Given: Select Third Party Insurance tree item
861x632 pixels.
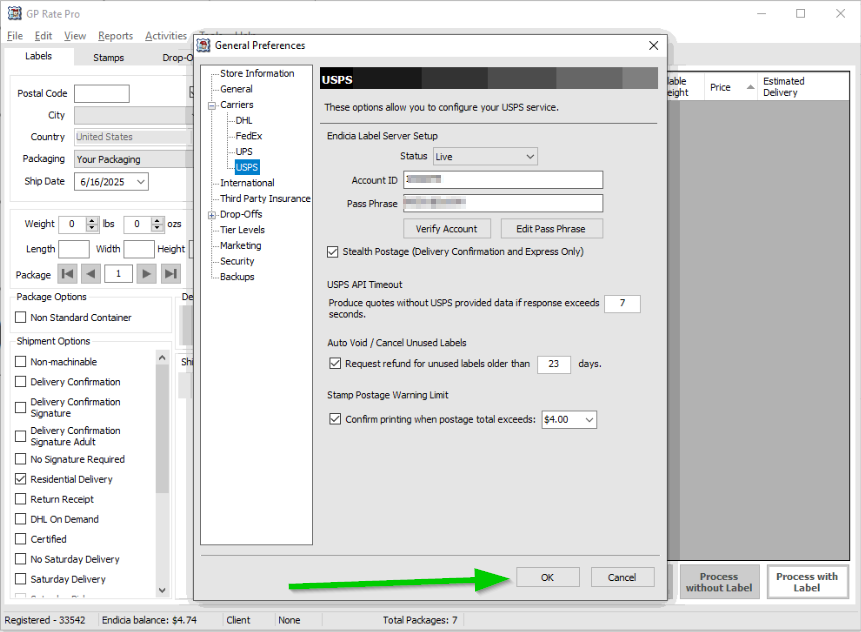Looking at the screenshot, I should [265, 198].
